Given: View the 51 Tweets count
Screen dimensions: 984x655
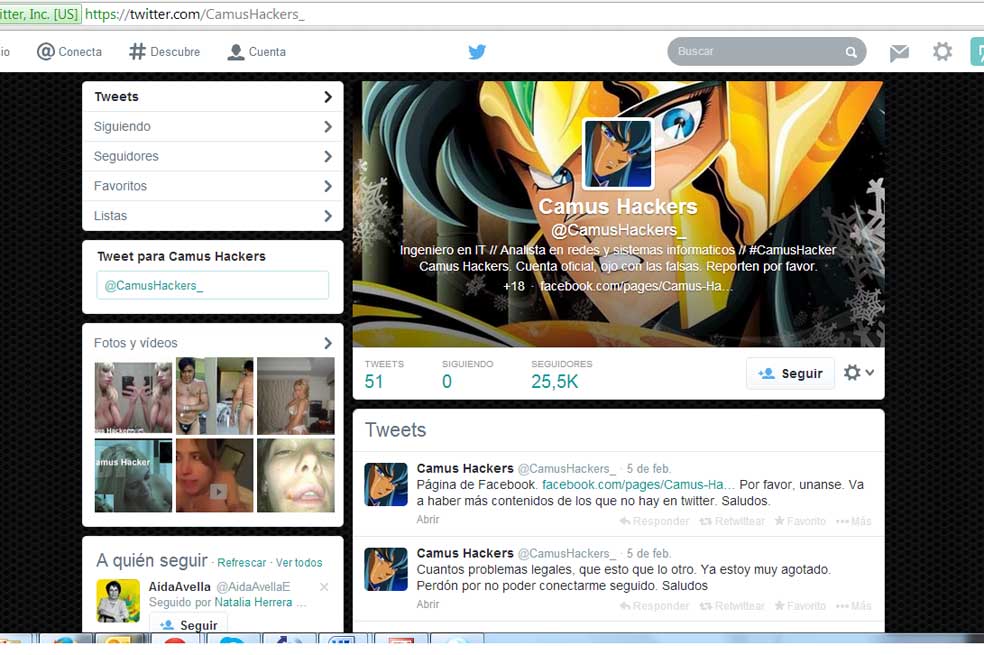Looking at the screenshot, I should point(383,375).
